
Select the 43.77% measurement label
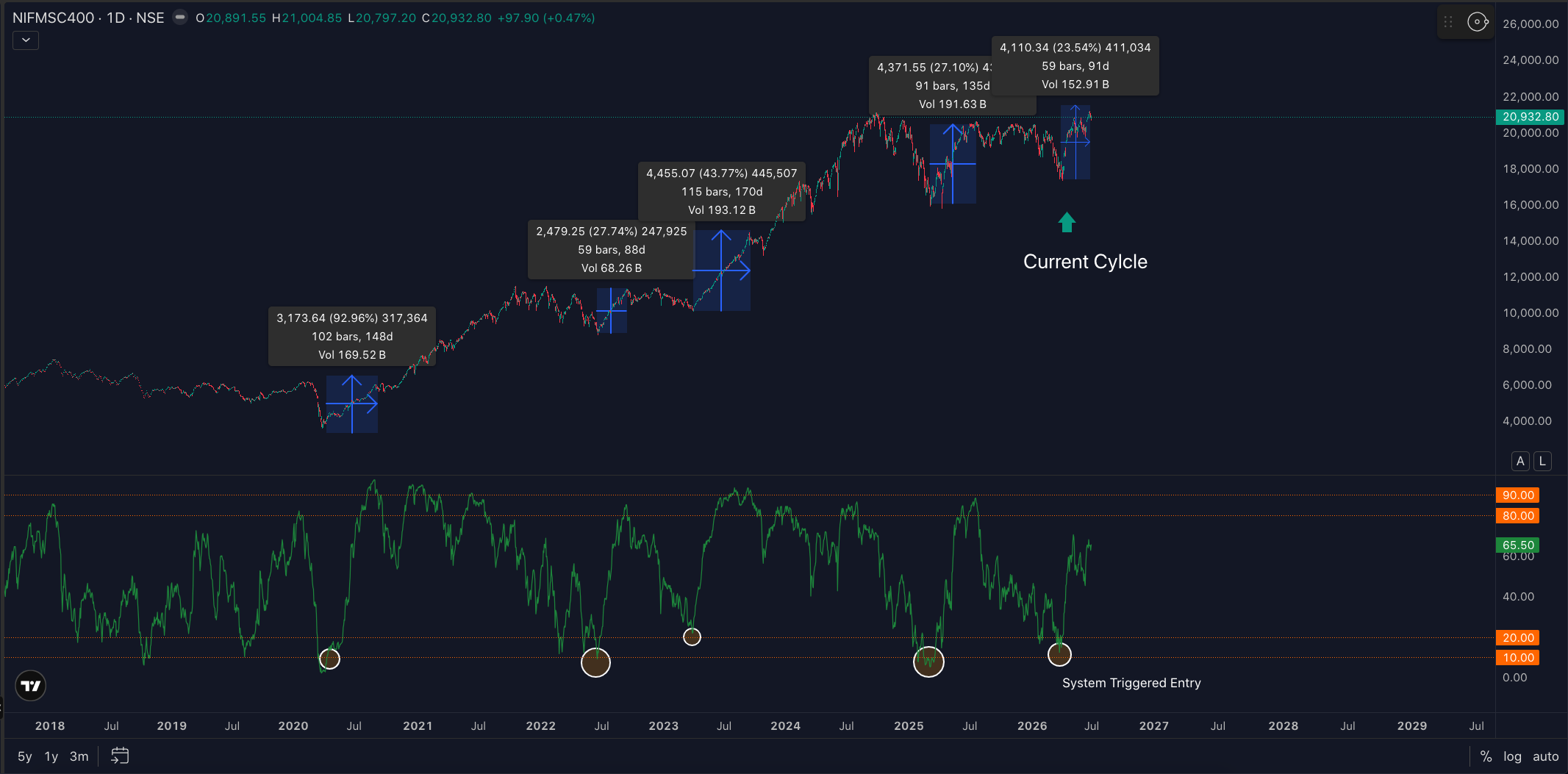[x=722, y=191]
